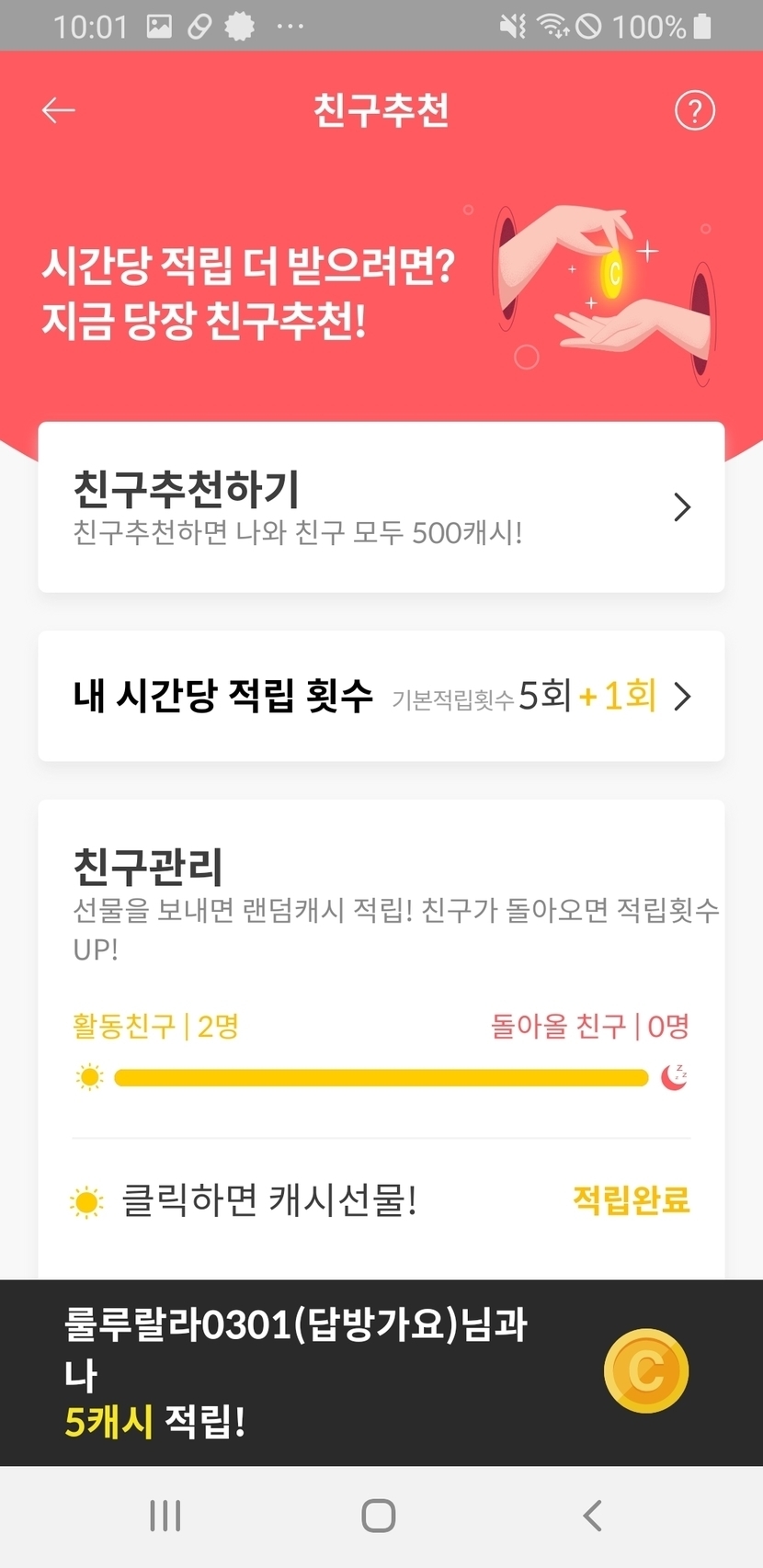The width and height of the screenshot is (763, 1568).
Task: Tap the 클릭하면 캐시선물 row text
Action: (x=269, y=1200)
